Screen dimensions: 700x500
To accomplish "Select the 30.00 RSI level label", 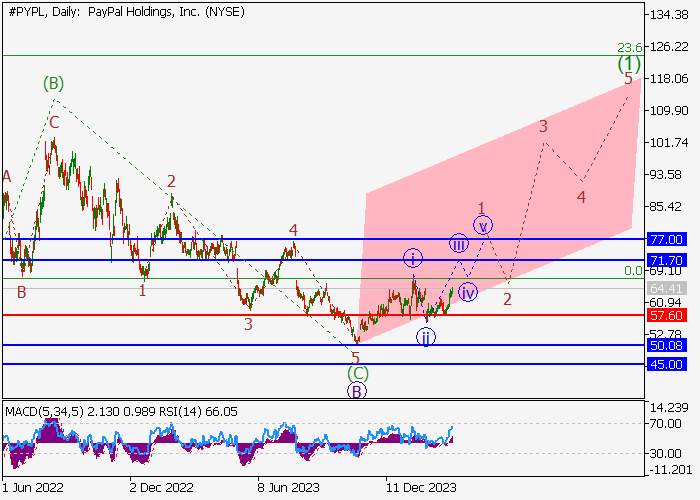I will click(665, 454).
